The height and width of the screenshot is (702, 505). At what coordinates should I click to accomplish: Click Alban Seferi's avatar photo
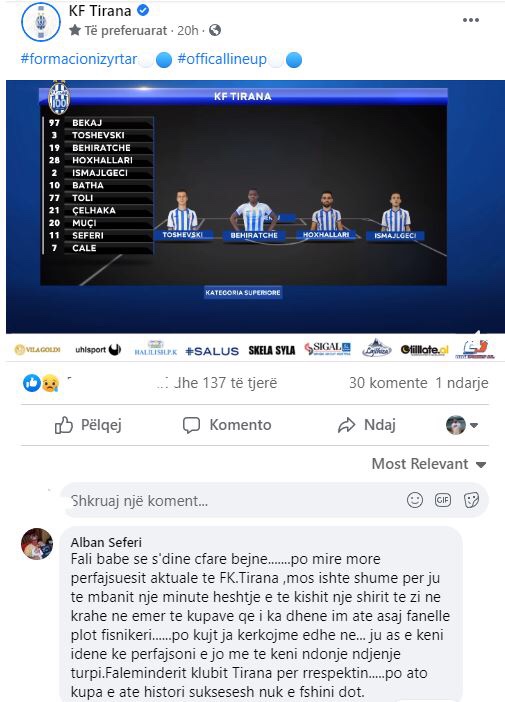pos(37,544)
